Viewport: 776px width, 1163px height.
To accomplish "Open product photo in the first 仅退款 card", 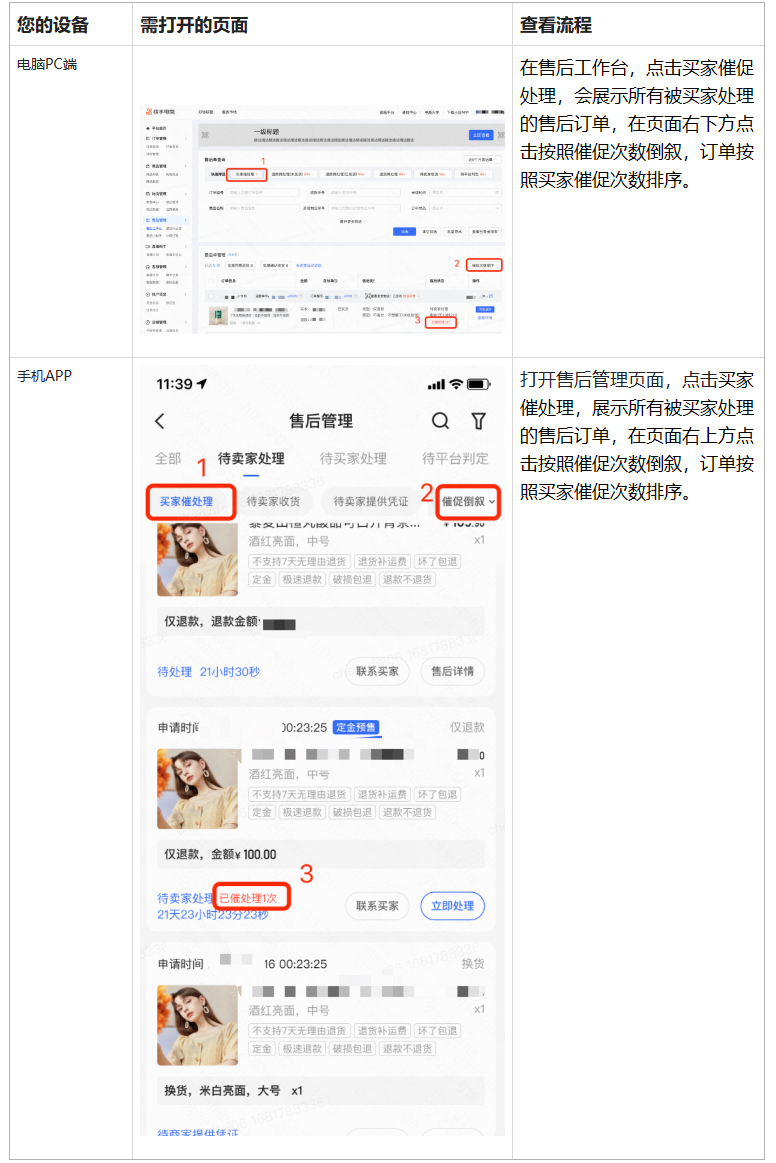I will point(197,560).
